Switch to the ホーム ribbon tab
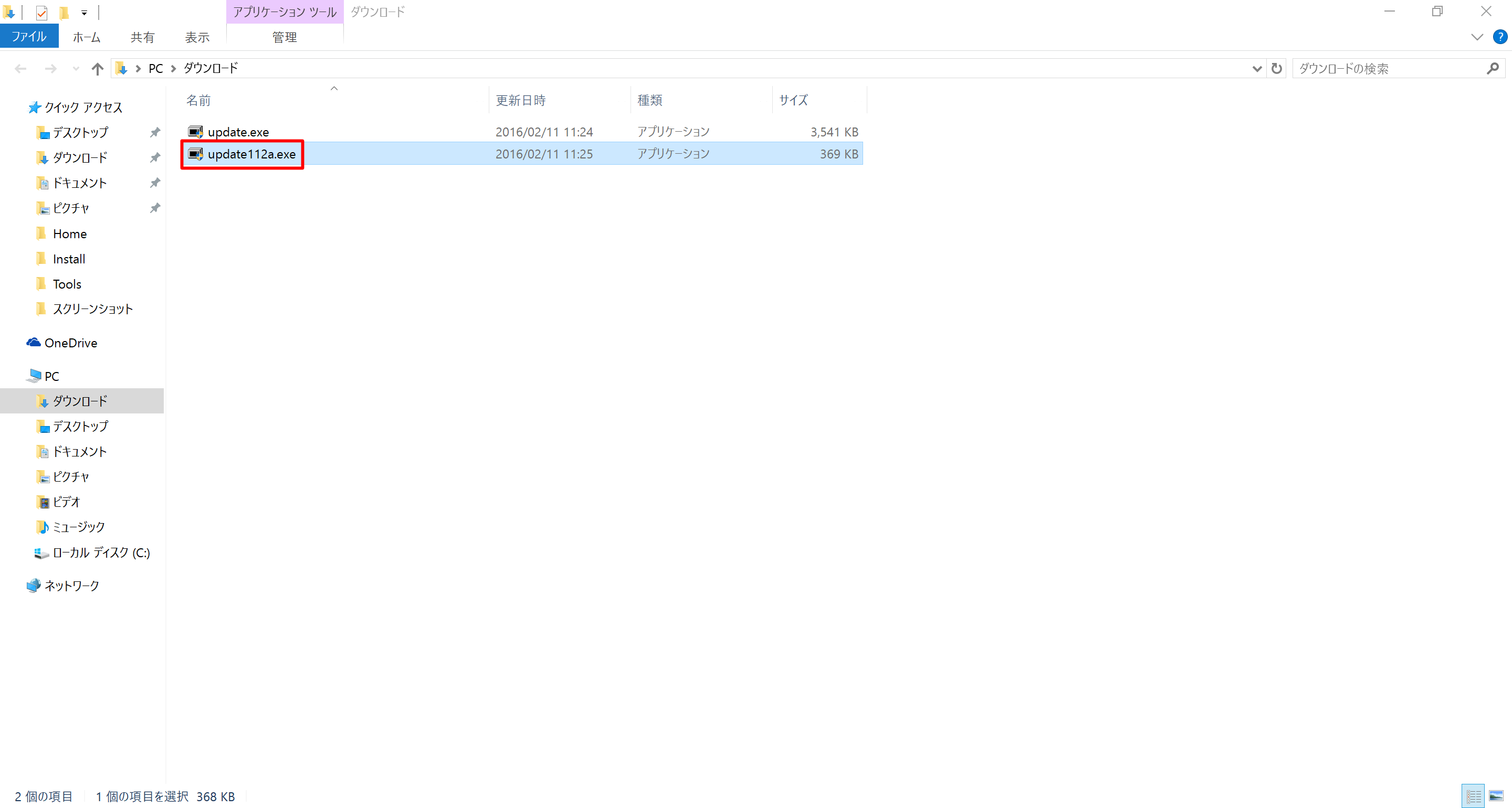The image size is (1512, 808). pos(86,37)
